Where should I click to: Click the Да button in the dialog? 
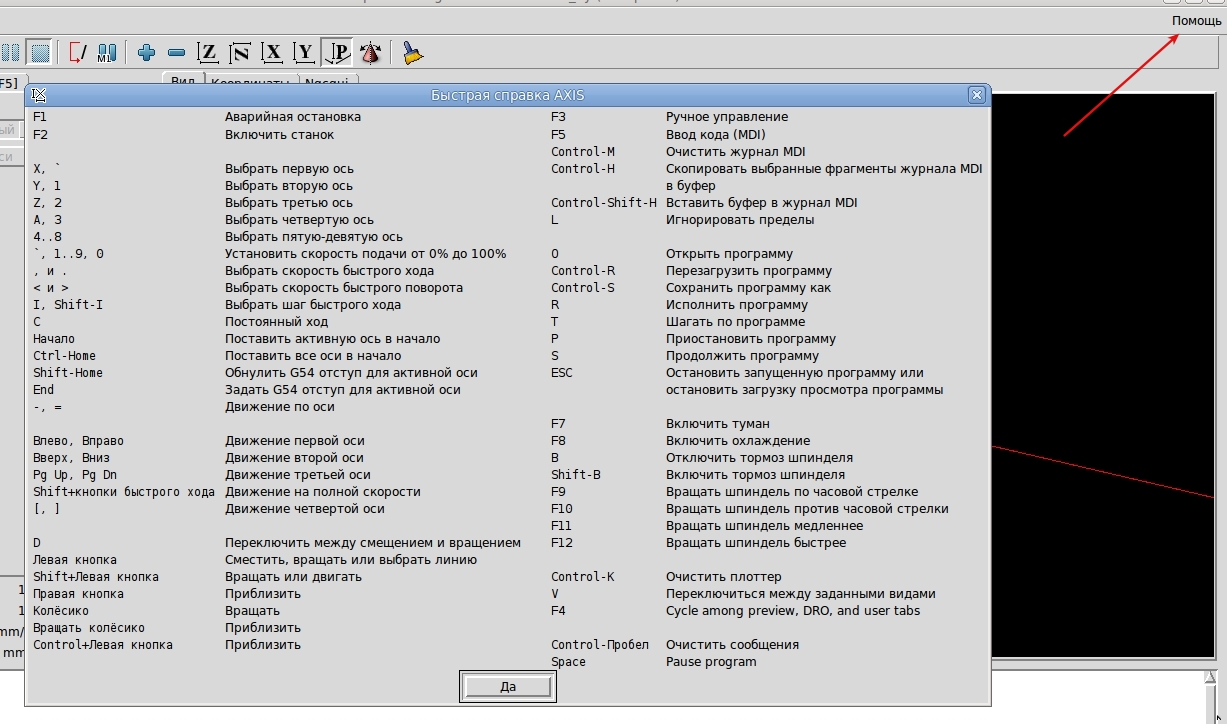(508, 687)
